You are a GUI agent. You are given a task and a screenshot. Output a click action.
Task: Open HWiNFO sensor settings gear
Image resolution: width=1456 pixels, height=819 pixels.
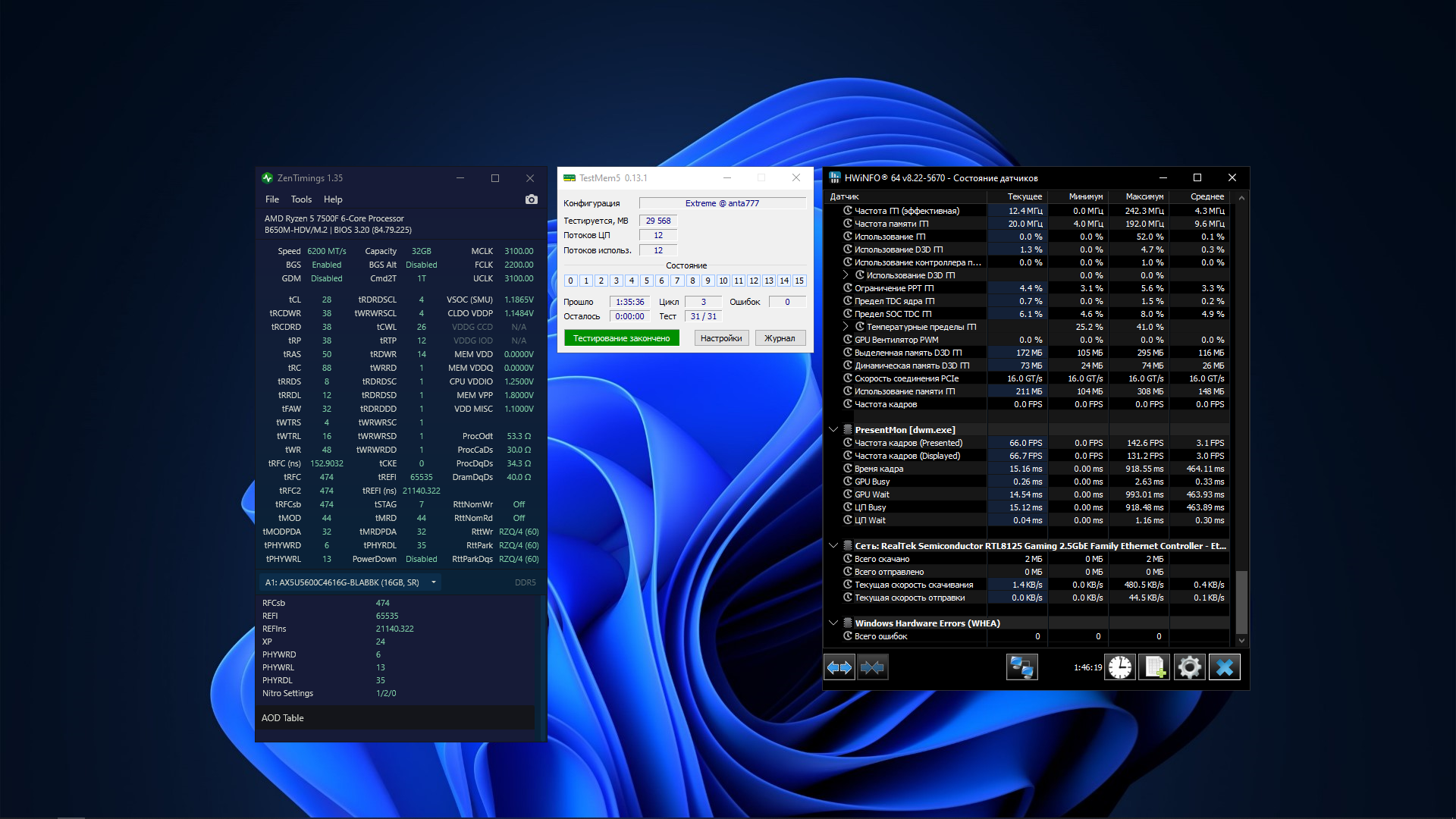click(x=1189, y=667)
